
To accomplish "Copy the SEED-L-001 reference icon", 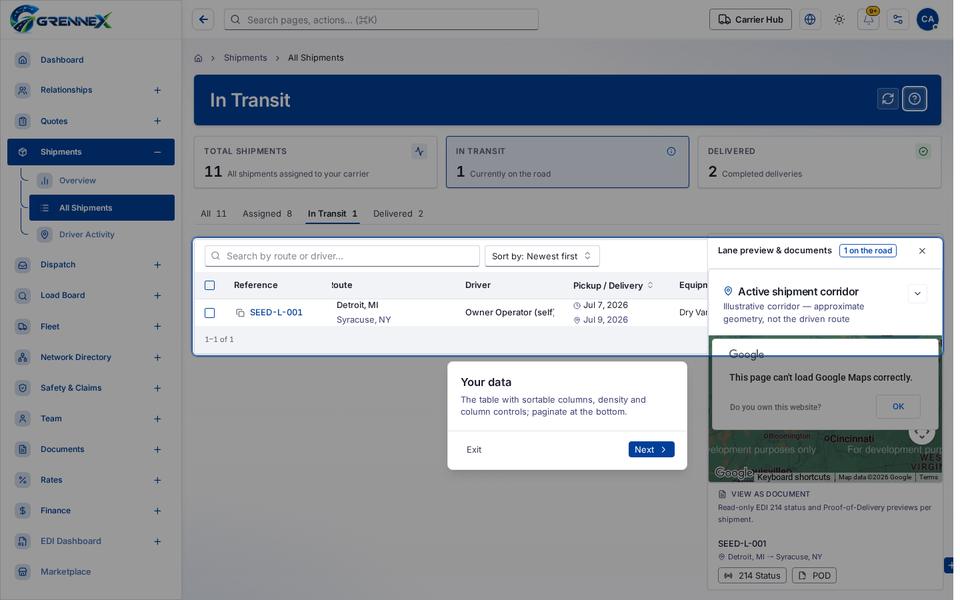I will tap(240, 313).
